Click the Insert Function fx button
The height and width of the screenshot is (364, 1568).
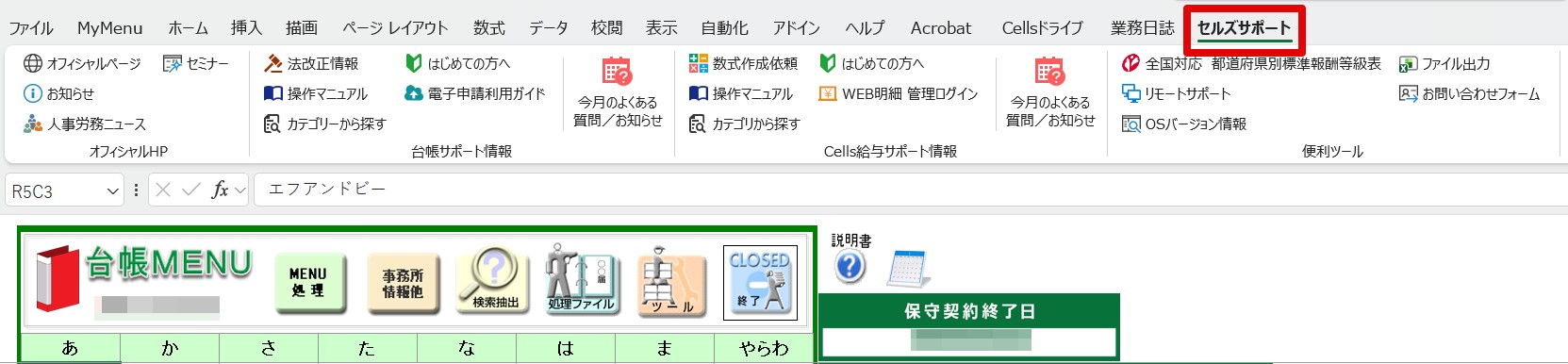coord(220,190)
